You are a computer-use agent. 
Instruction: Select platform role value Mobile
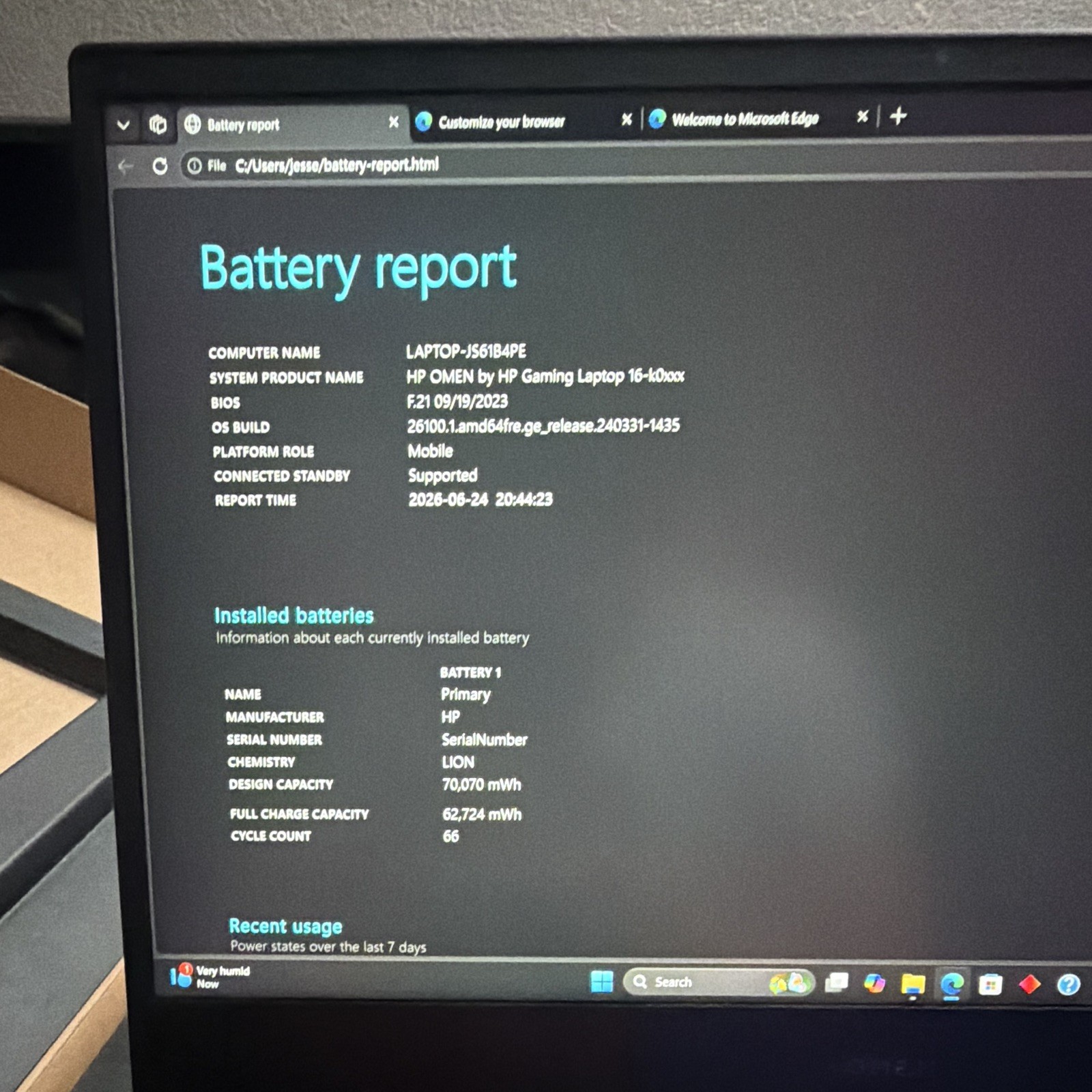click(431, 451)
